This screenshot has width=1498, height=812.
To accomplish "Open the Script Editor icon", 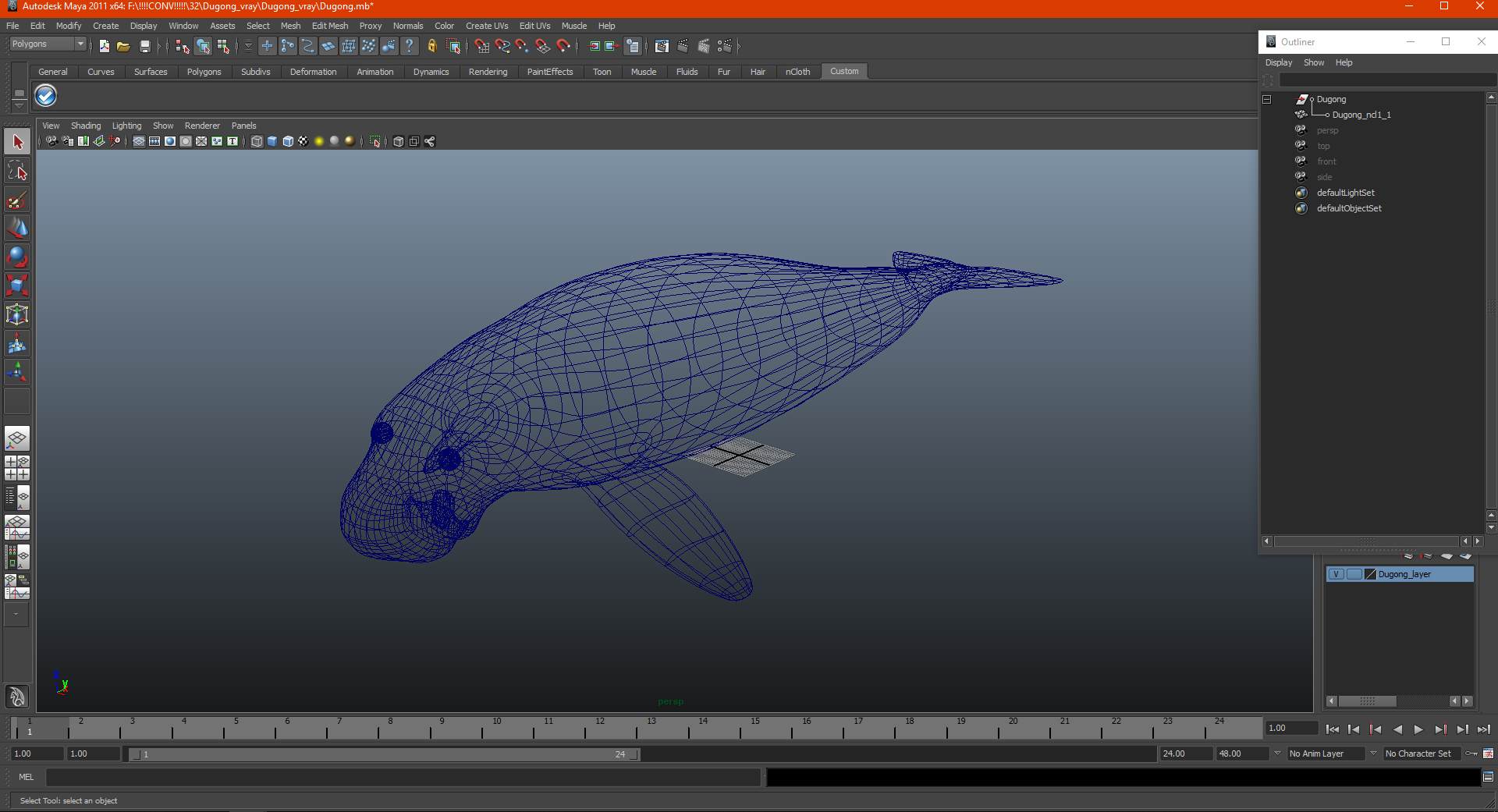I will pyautogui.click(x=1488, y=777).
